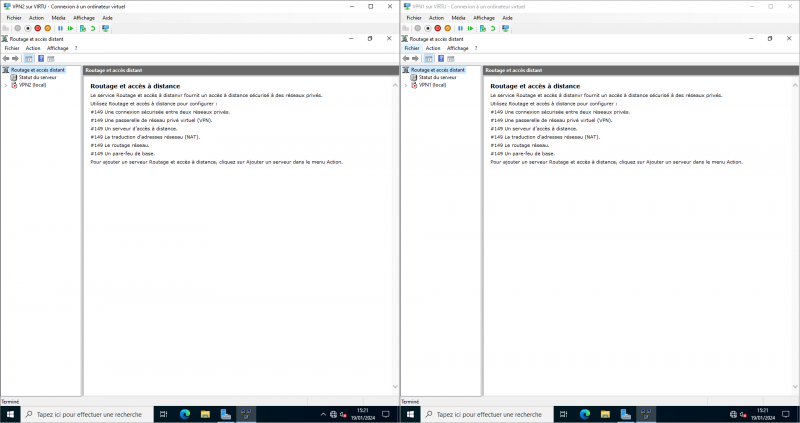Image resolution: width=800 pixels, height=423 pixels.
Task: Open Task View in VPN2 taskbar
Action: point(164,414)
